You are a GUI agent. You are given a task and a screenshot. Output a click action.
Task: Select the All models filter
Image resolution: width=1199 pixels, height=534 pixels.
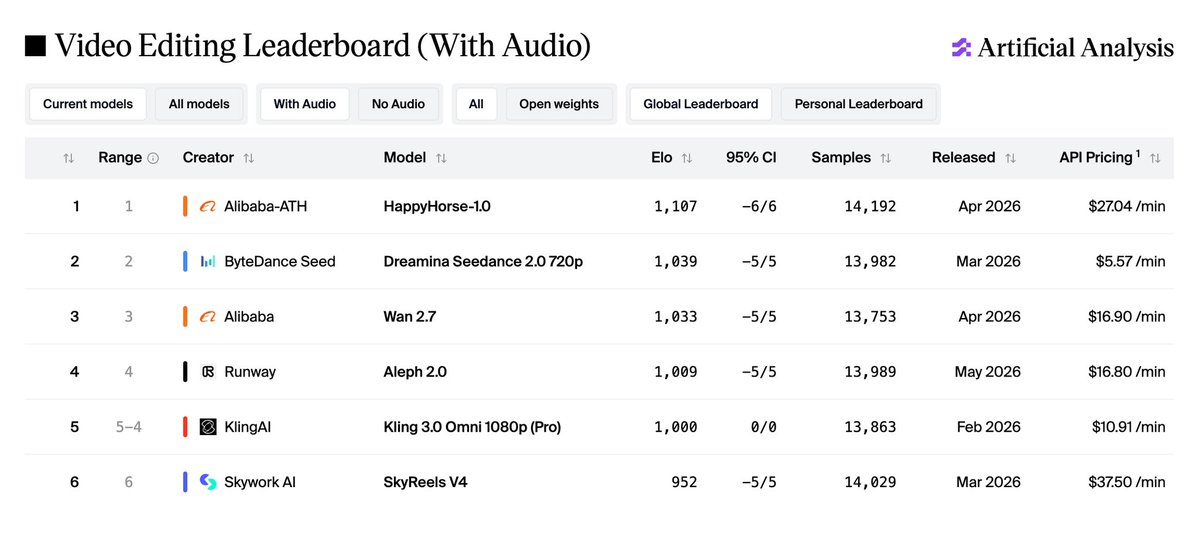(199, 104)
